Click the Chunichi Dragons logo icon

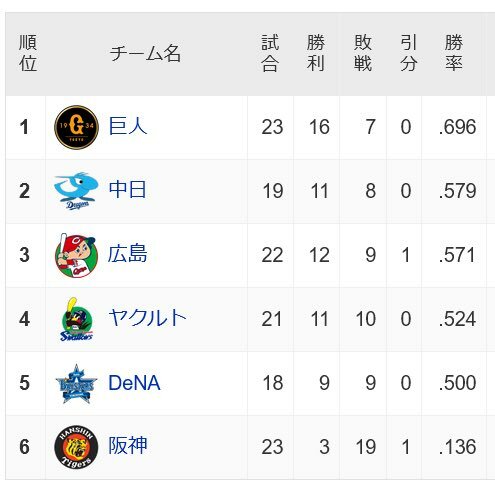pyautogui.click(x=76, y=191)
